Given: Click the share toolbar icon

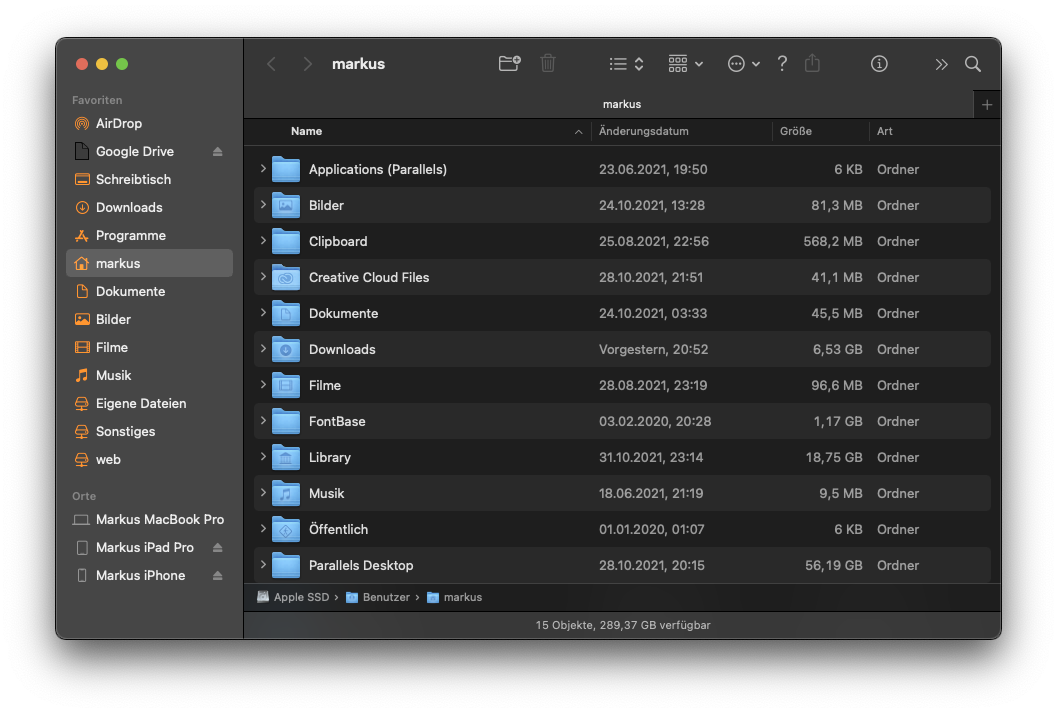Looking at the screenshot, I should [812, 64].
